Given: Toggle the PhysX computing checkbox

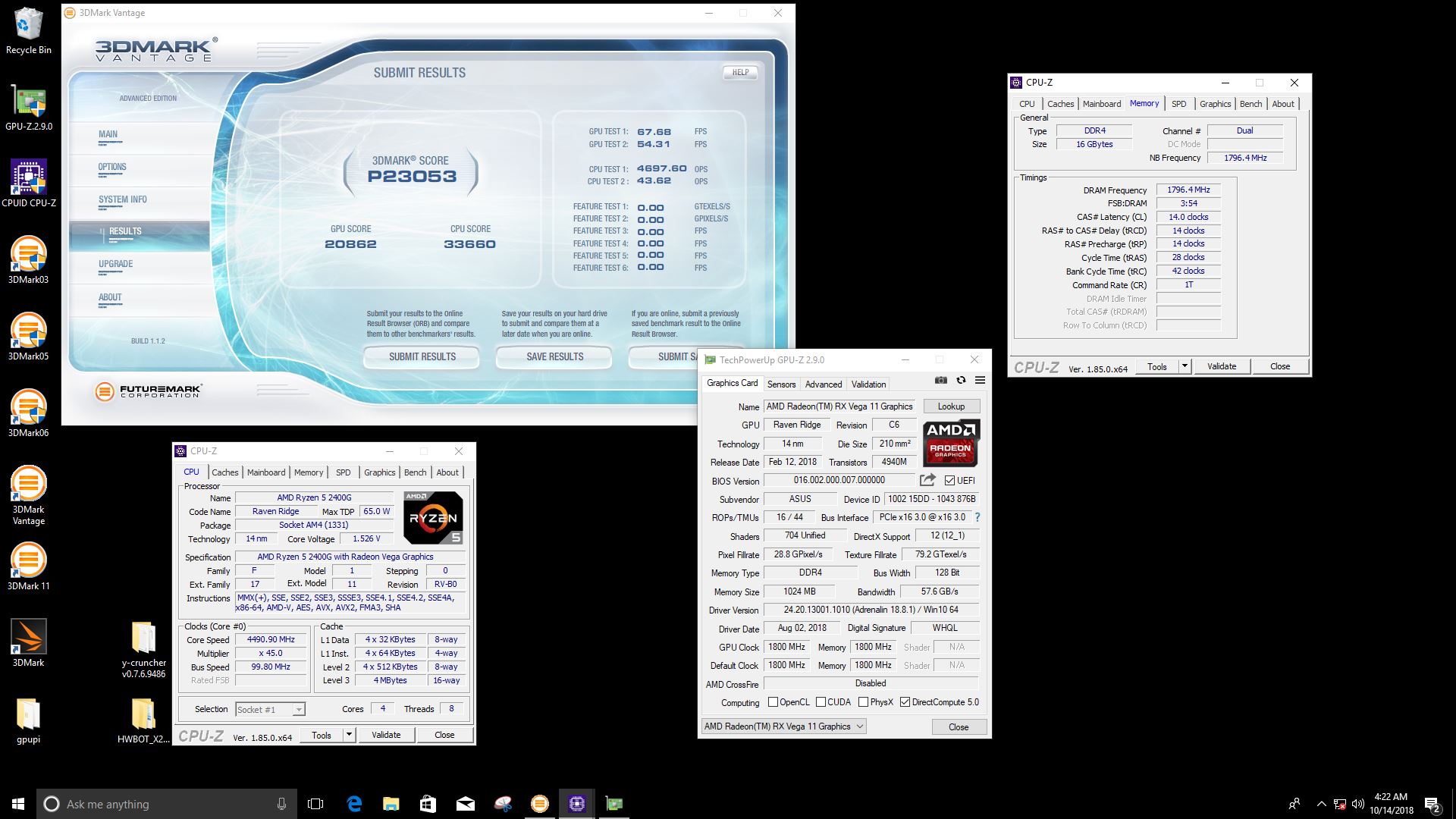Looking at the screenshot, I should click(863, 702).
